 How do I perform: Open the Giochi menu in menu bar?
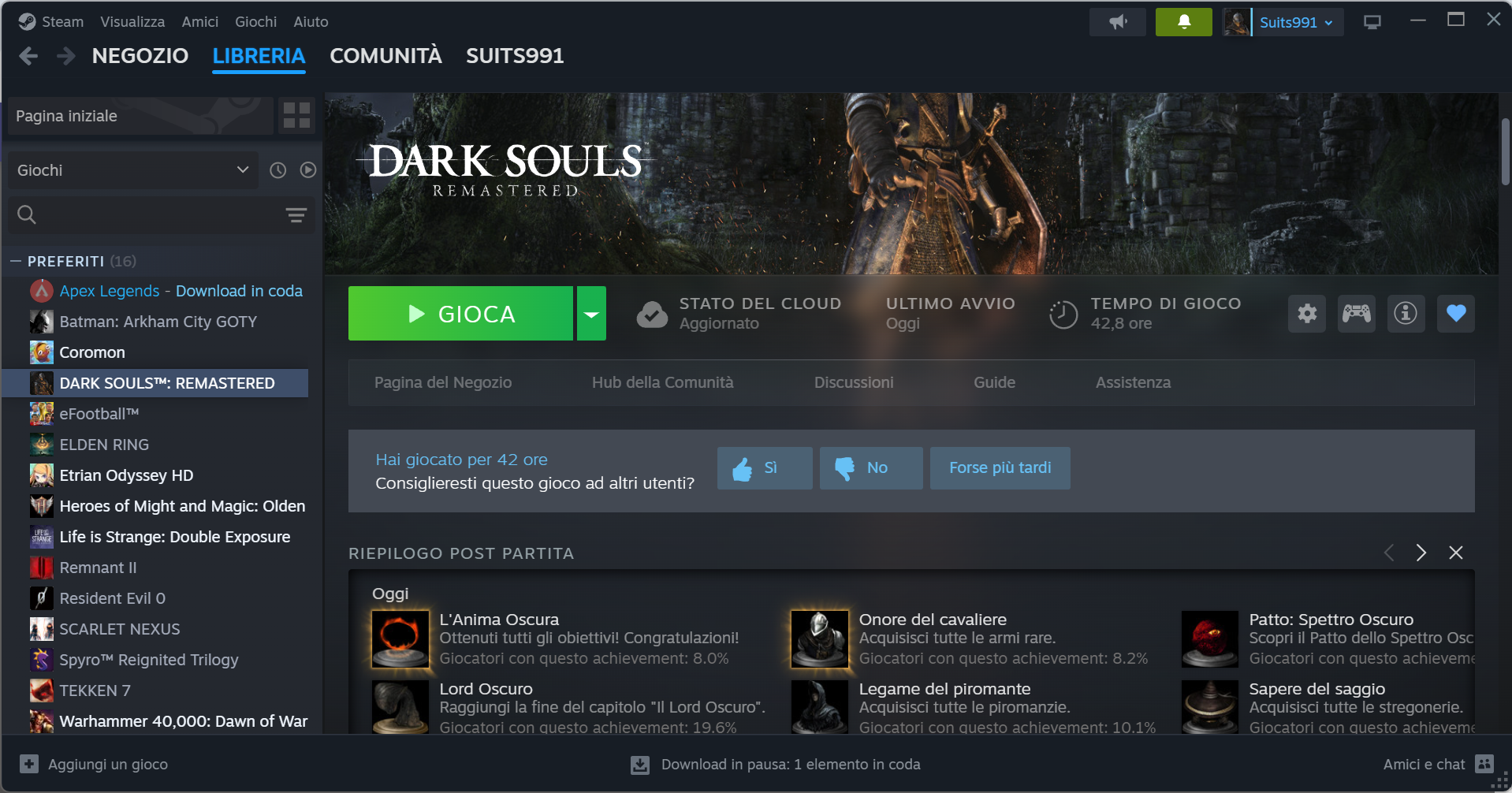256,22
